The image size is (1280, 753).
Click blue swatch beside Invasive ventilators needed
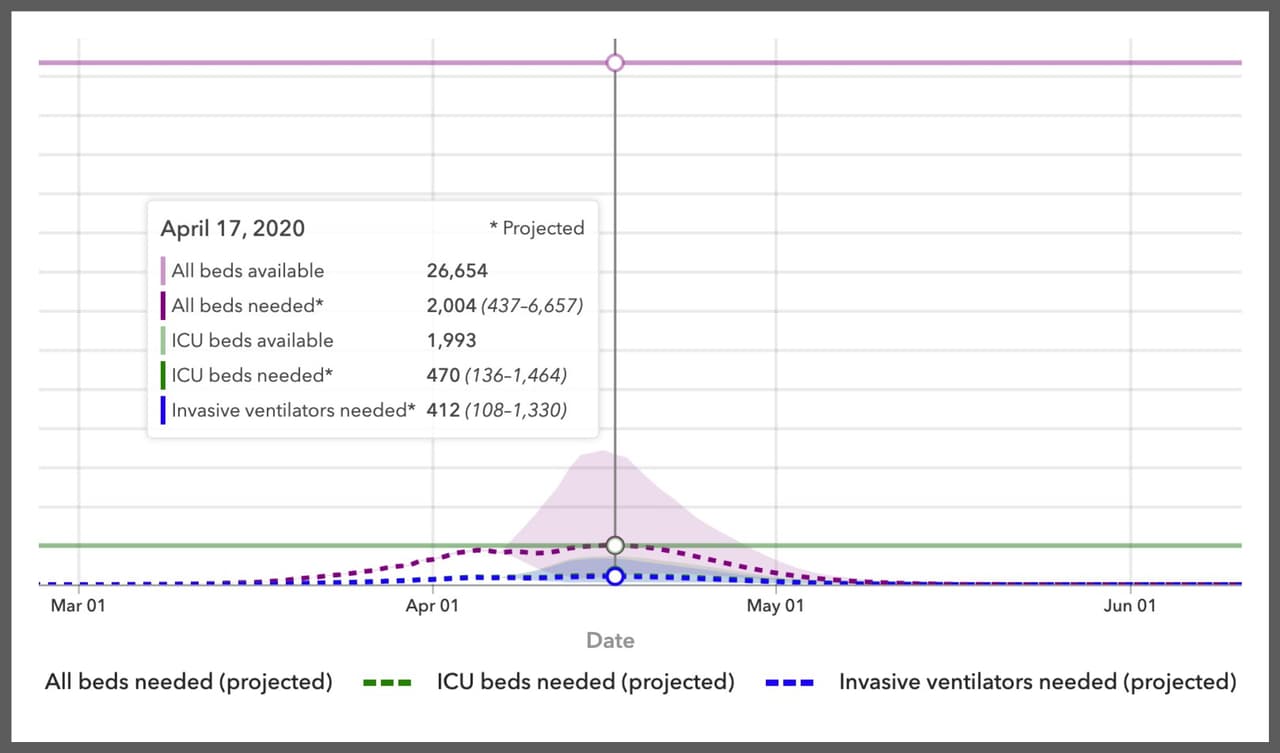pos(163,411)
